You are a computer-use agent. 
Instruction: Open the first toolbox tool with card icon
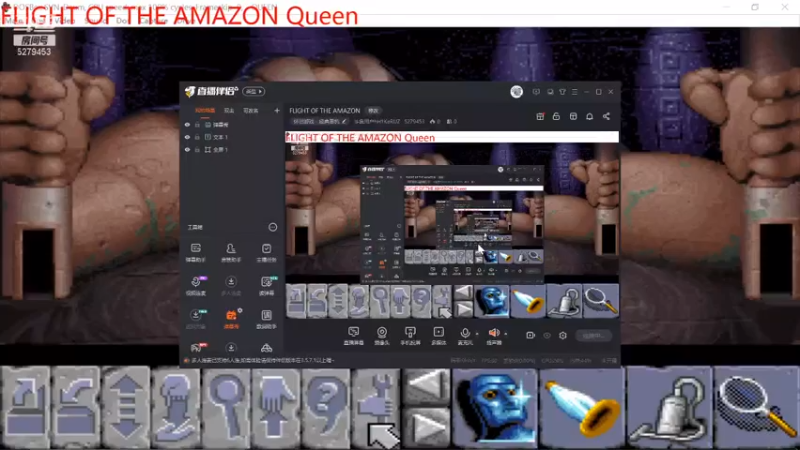coord(196,252)
